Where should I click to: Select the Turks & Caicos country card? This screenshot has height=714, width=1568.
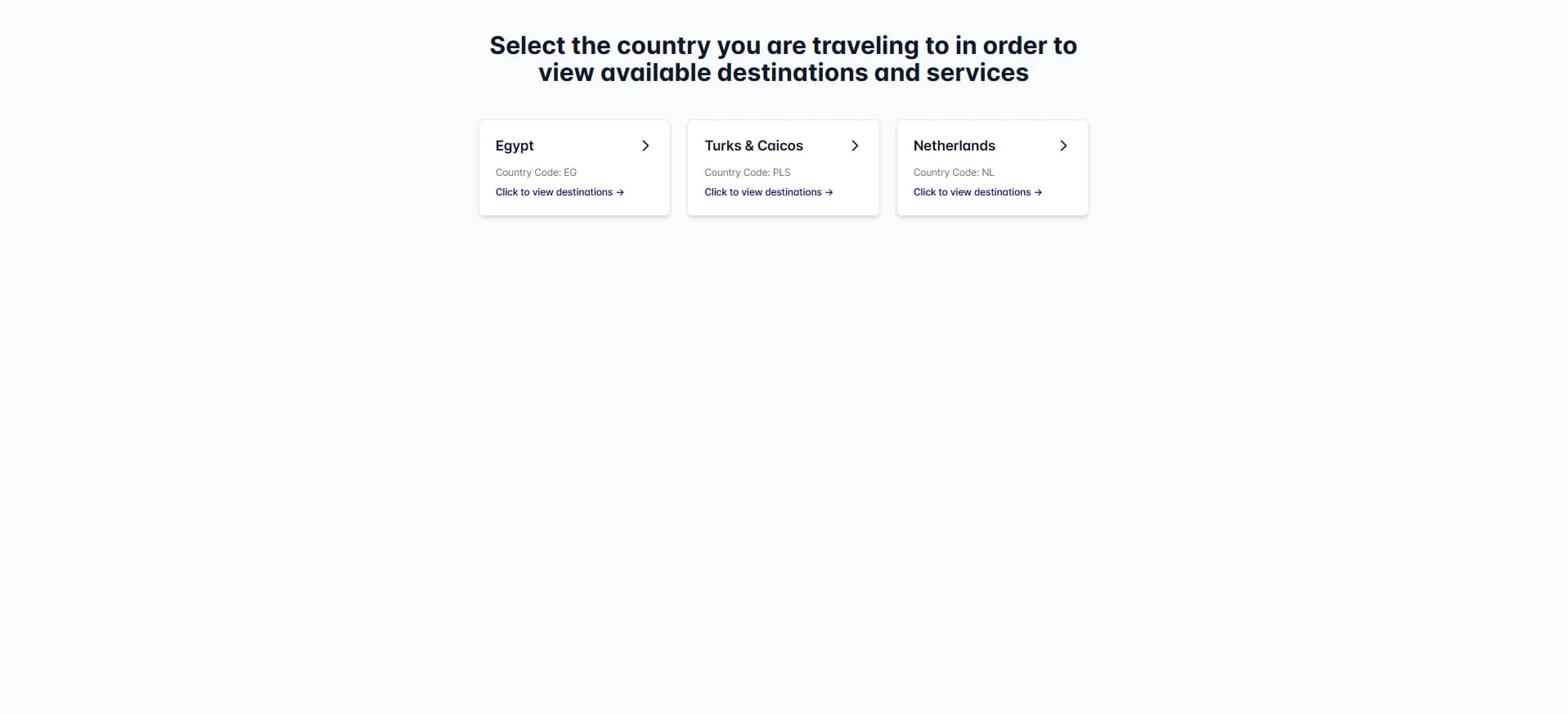(783, 168)
